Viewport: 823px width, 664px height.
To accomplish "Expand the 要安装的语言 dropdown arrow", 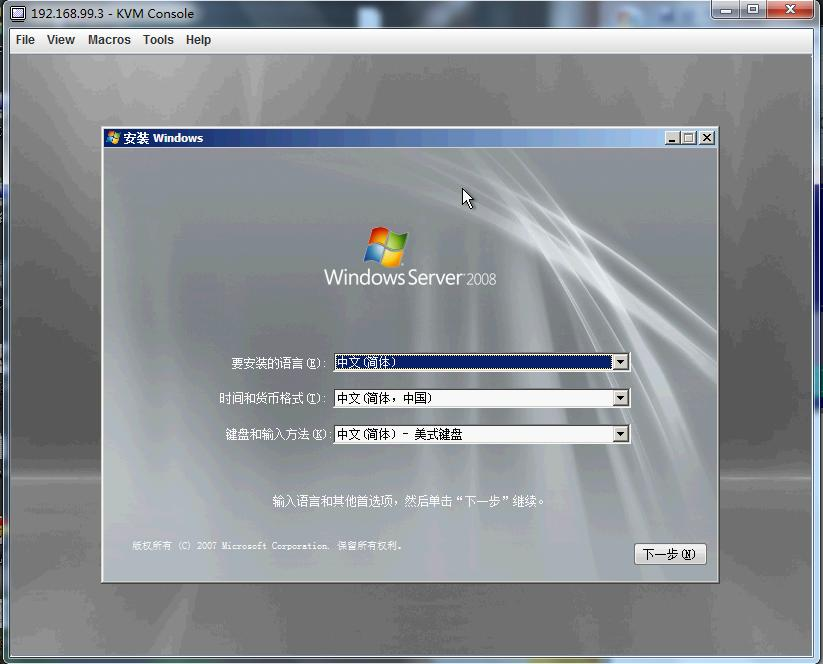I will 620,362.
